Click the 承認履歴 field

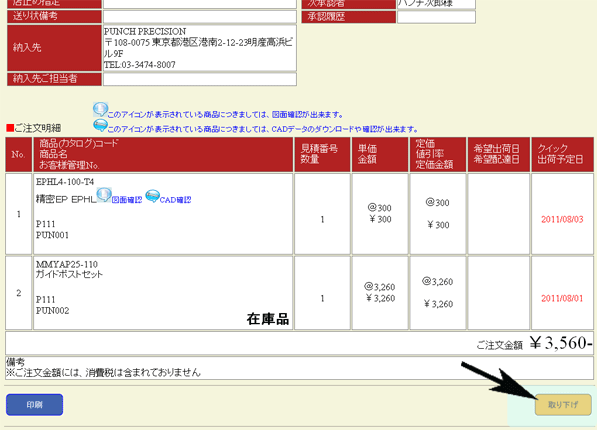436,17
